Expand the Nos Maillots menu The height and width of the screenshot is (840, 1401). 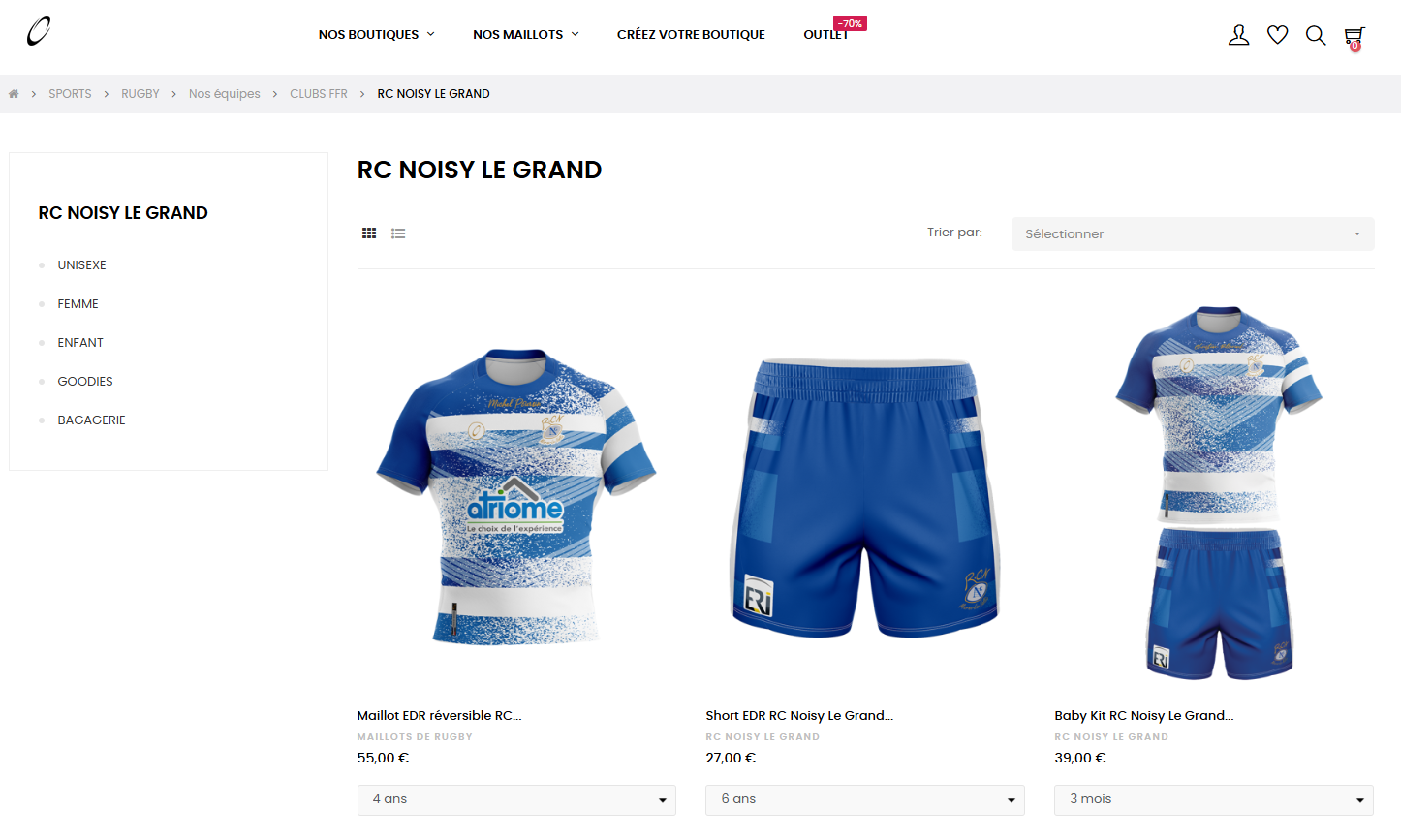525,35
